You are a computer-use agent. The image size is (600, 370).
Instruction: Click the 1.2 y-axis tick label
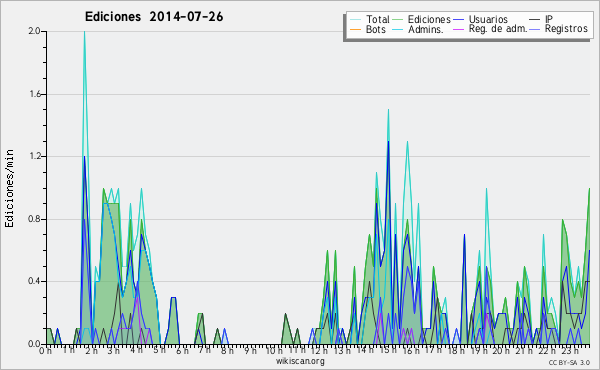tap(35, 156)
